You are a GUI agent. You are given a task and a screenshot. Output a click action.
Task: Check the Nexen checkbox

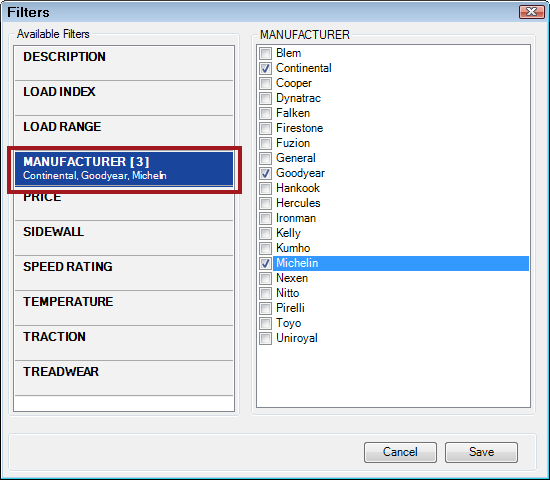(266, 279)
